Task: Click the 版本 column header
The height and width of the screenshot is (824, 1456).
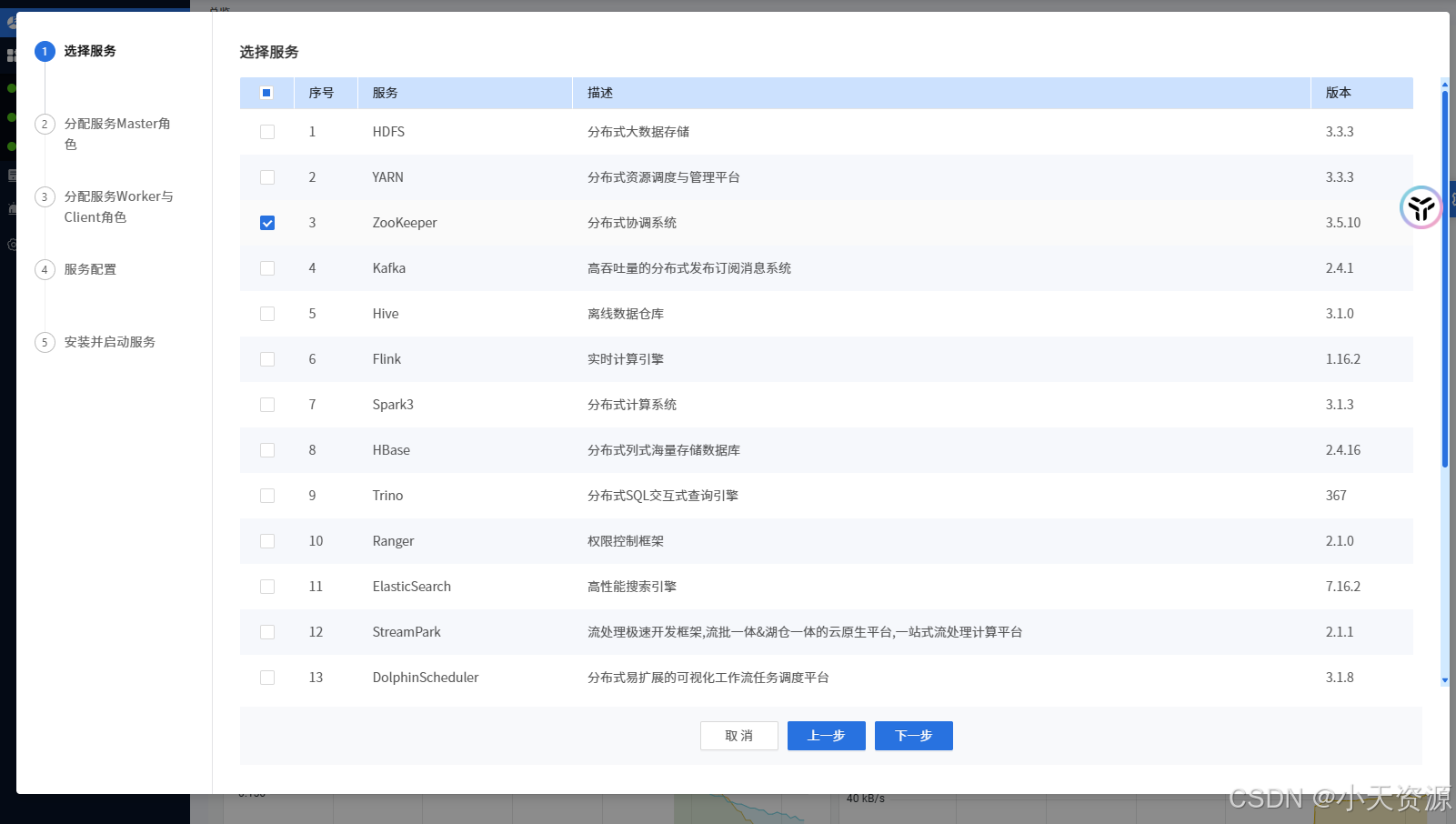Action: [x=1338, y=93]
